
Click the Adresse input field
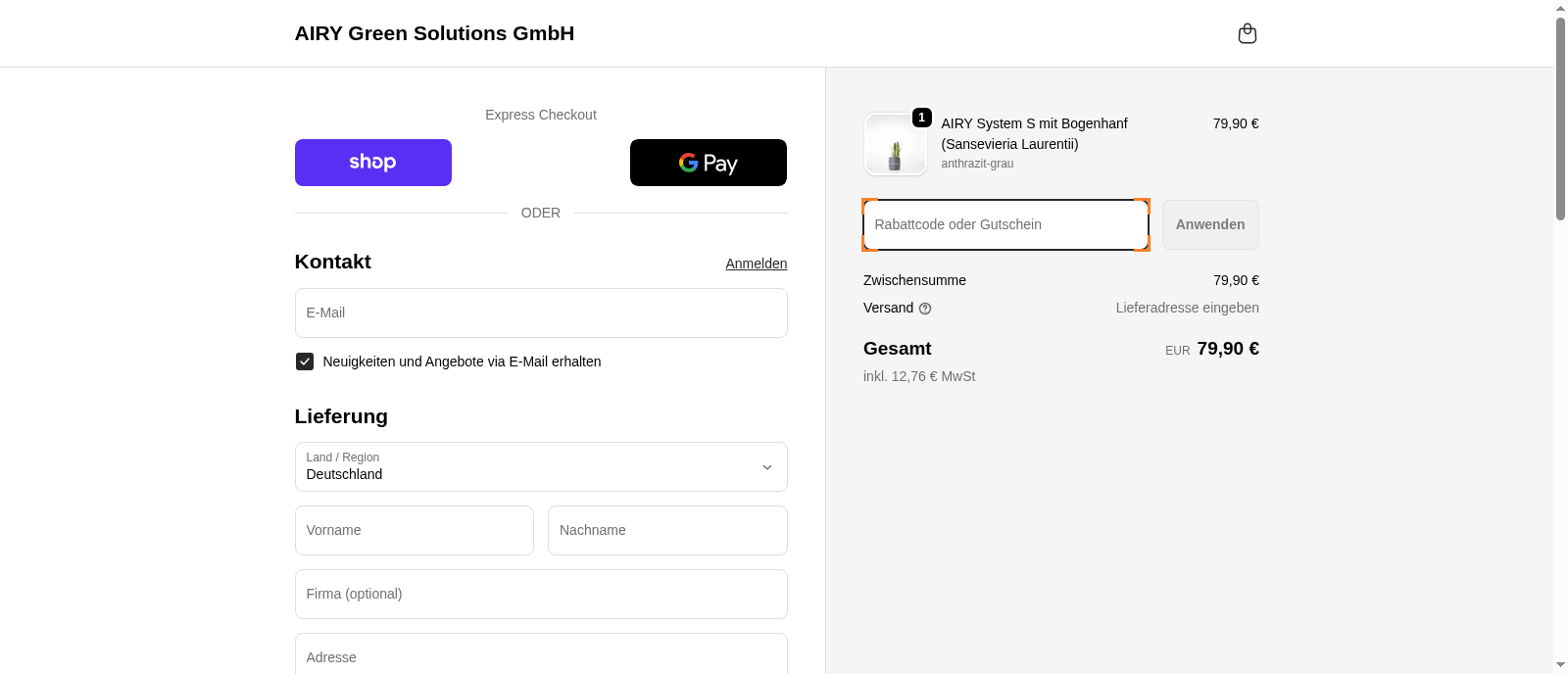pyautogui.click(x=540, y=656)
